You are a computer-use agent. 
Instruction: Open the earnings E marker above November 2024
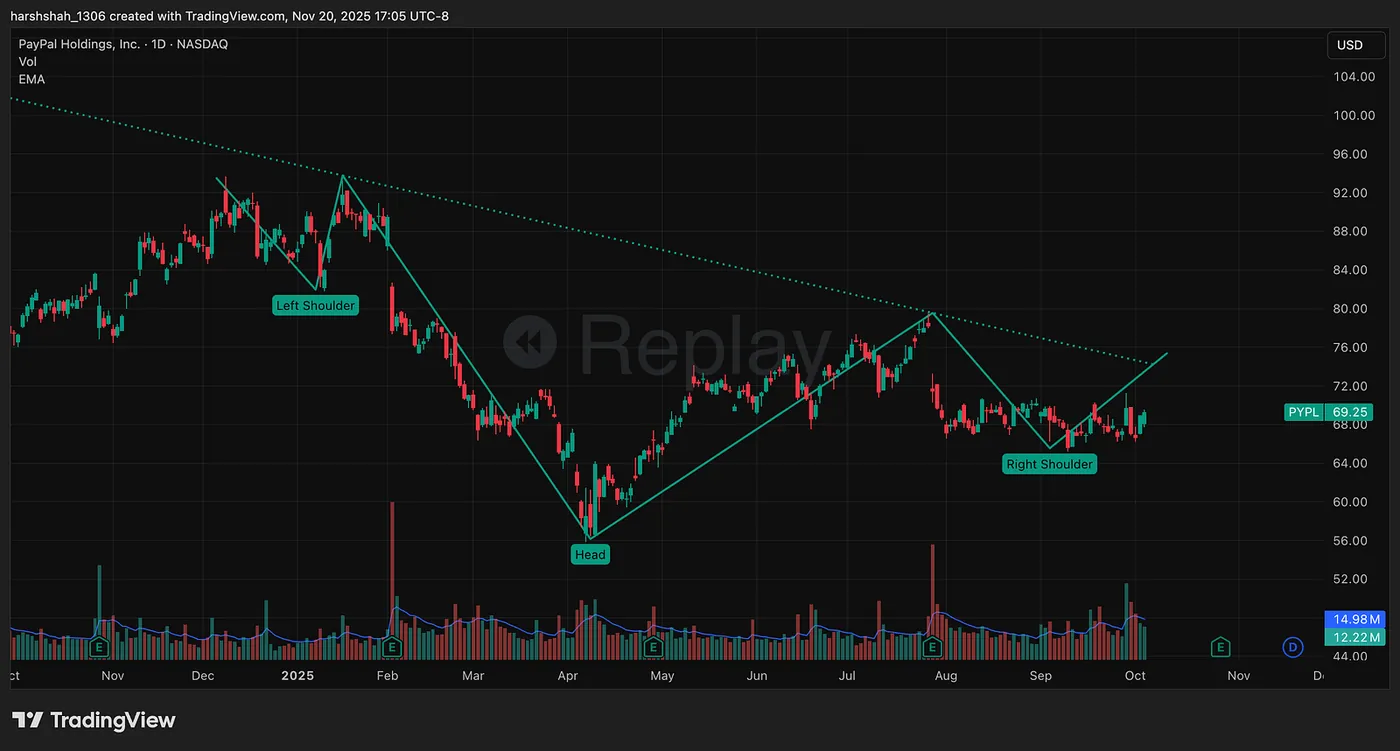point(99,648)
